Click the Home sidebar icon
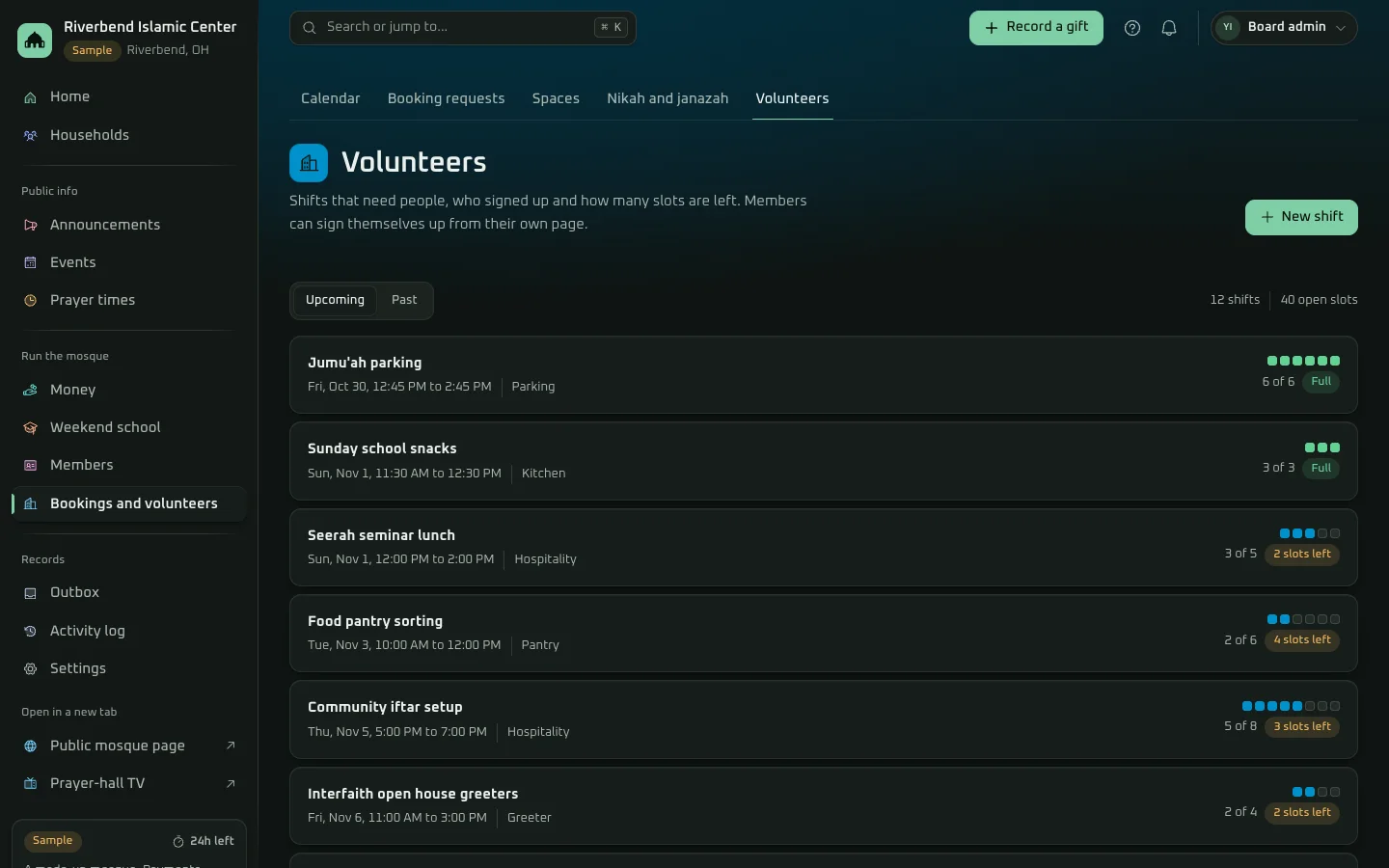The height and width of the screenshot is (868, 1389). pyautogui.click(x=30, y=97)
